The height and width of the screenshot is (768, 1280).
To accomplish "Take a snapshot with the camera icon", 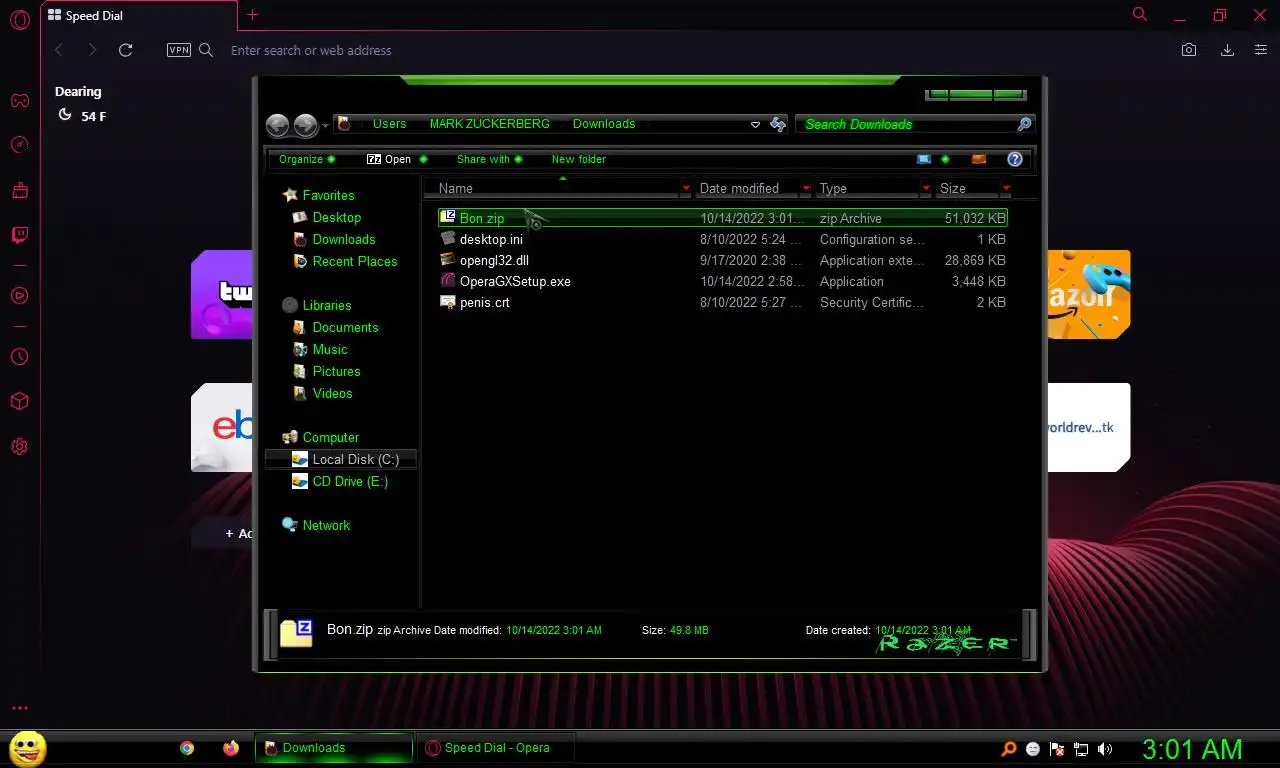I will [x=1189, y=50].
